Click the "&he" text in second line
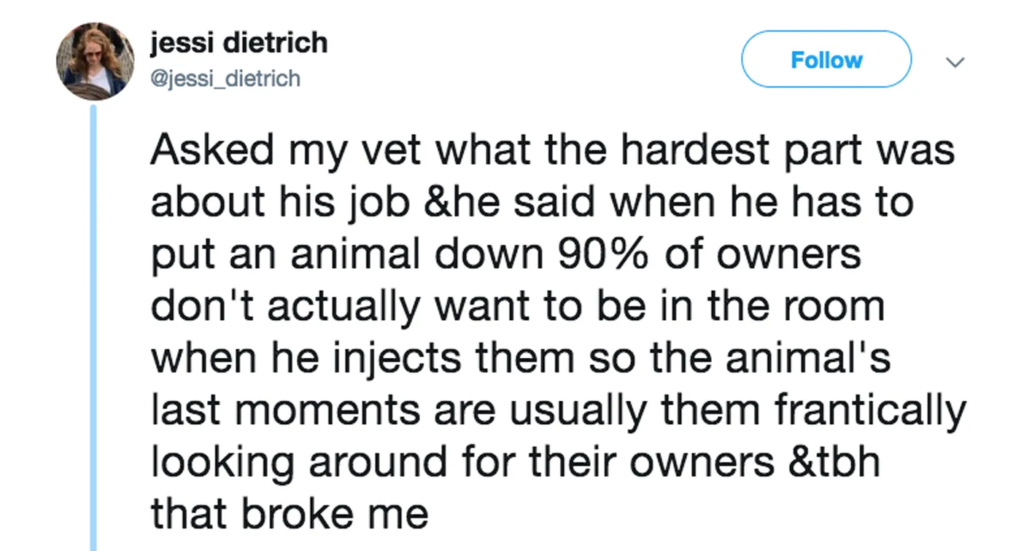Viewport: 1024px width, 551px height. (462, 202)
